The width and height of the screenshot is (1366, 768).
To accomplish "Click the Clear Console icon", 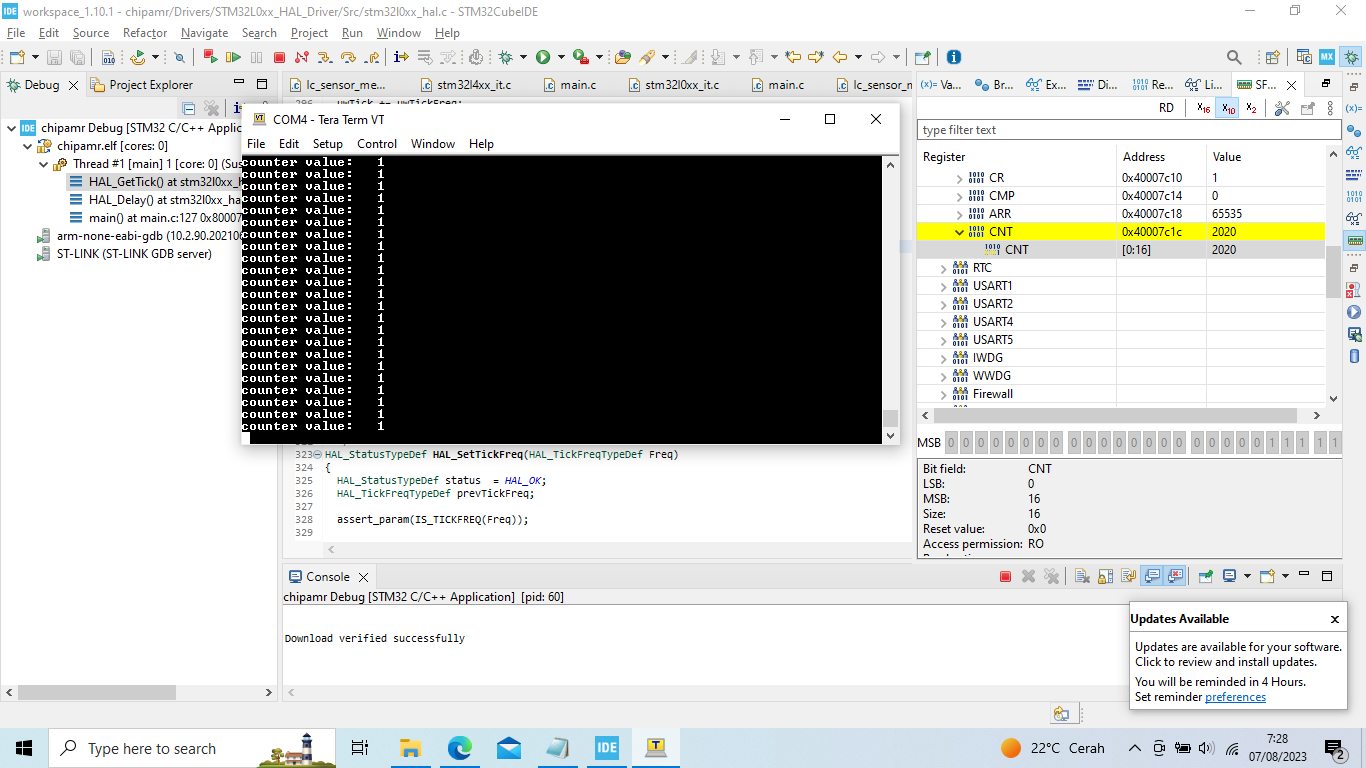I will point(1082,576).
